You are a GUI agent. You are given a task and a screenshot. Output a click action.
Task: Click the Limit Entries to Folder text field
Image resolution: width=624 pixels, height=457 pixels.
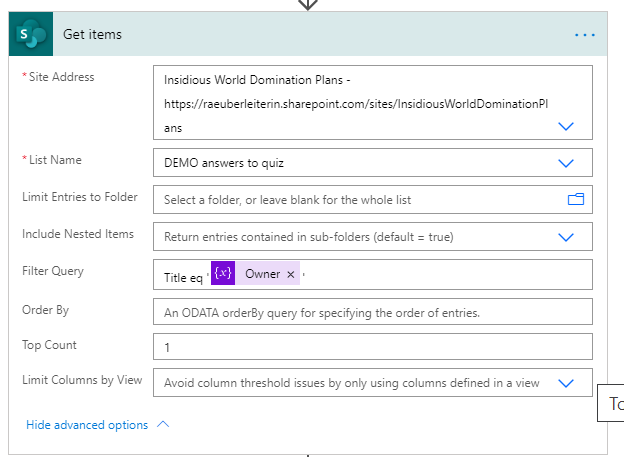pyautogui.click(x=360, y=199)
